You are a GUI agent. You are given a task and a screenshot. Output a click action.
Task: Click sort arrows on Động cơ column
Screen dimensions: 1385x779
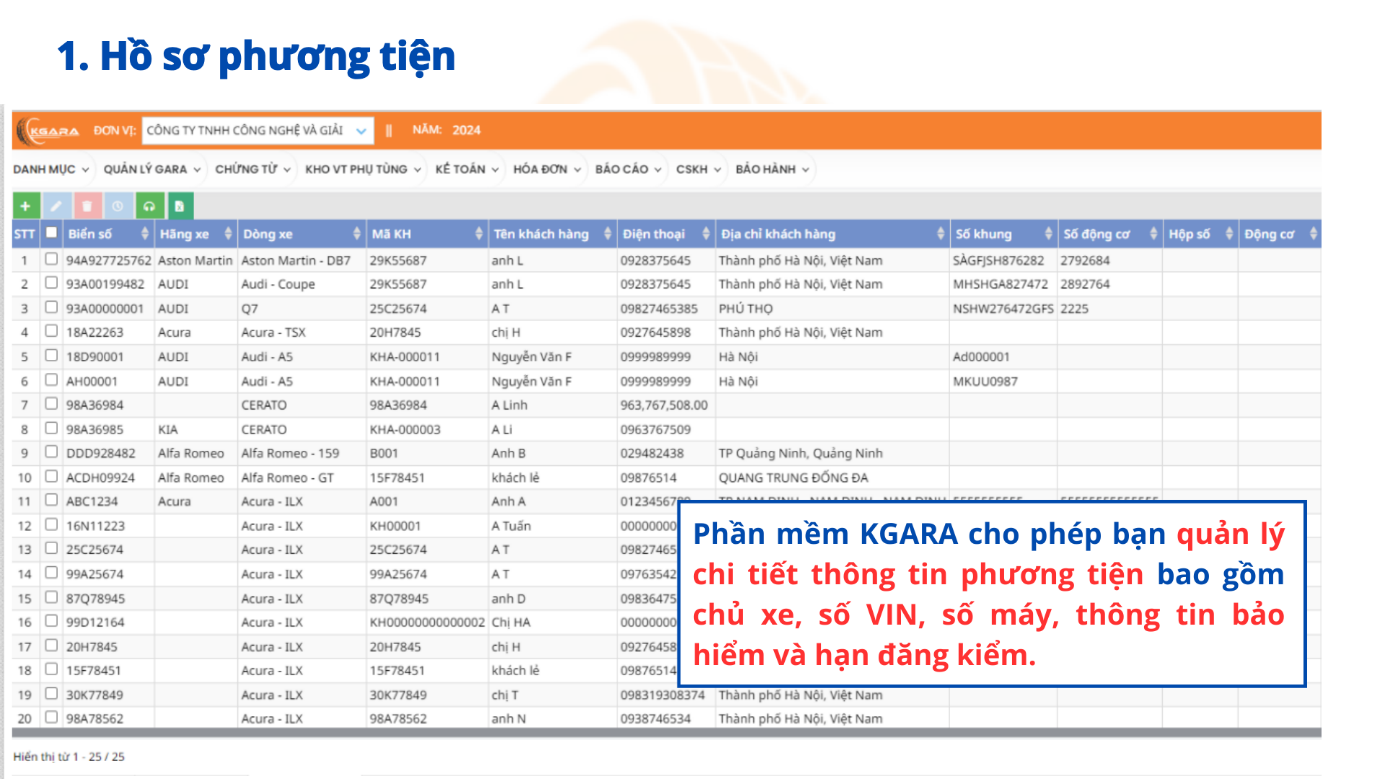point(1313,234)
